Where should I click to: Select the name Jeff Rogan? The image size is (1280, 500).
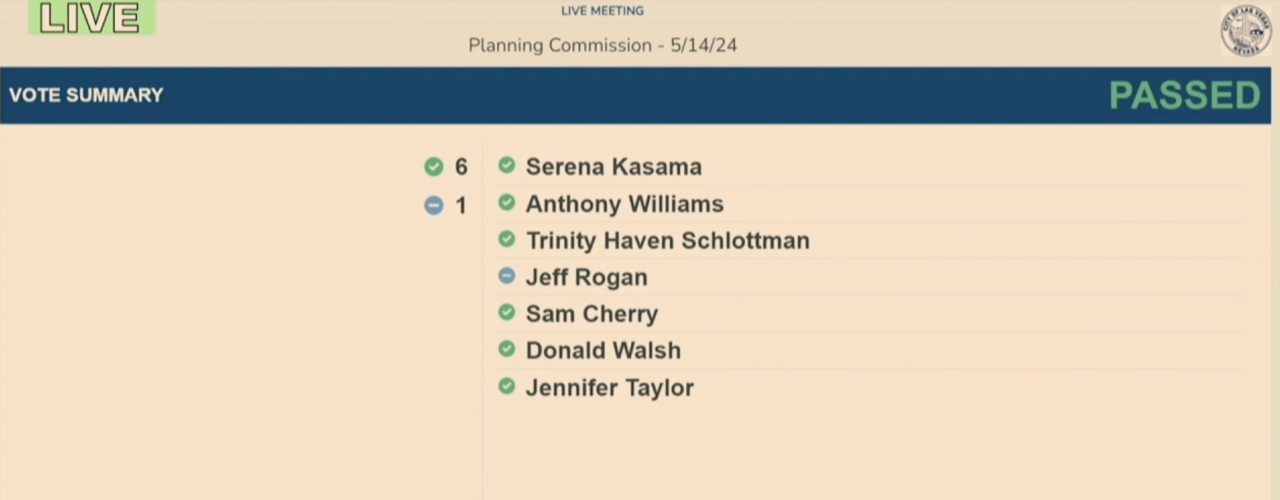tap(586, 277)
